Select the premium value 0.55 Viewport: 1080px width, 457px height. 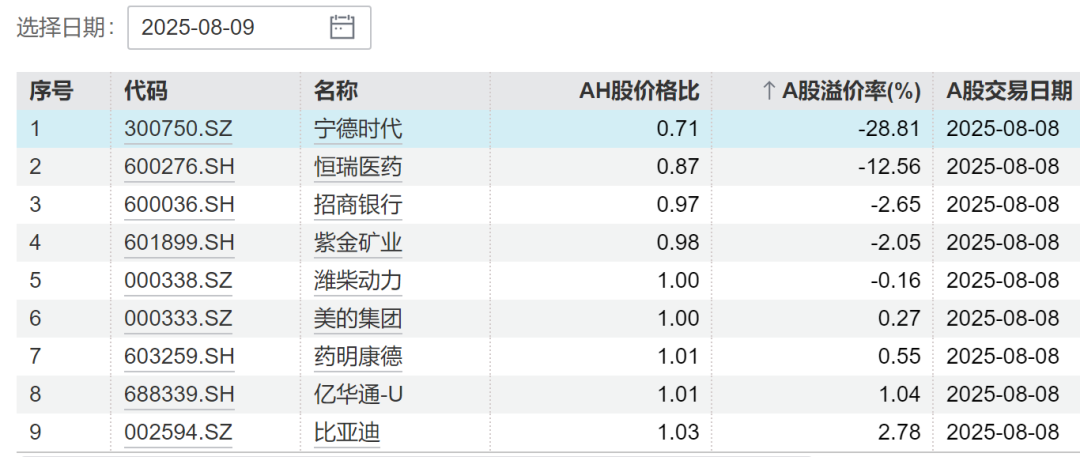899,356
